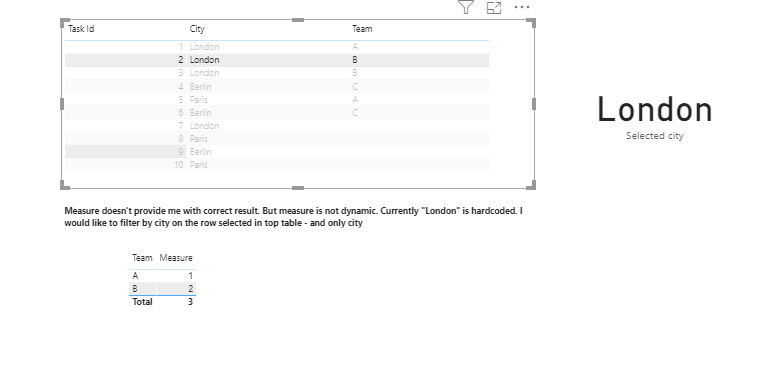
Task: Click measure value 2 for Team B
Action: click(x=190, y=289)
